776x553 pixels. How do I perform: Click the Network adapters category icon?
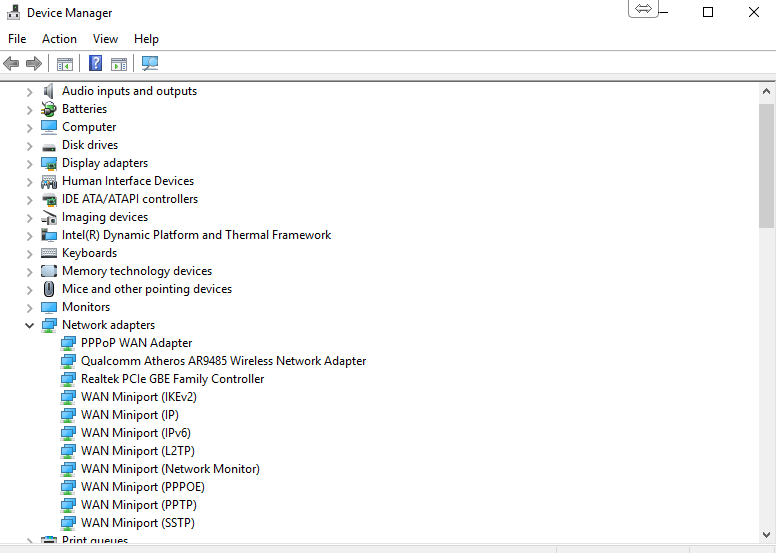[49, 325]
